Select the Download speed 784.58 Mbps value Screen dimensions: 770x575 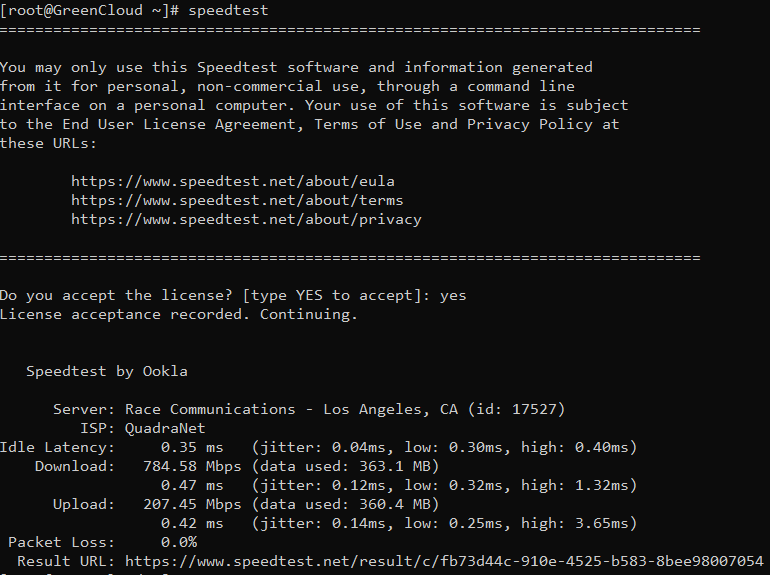point(192,466)
